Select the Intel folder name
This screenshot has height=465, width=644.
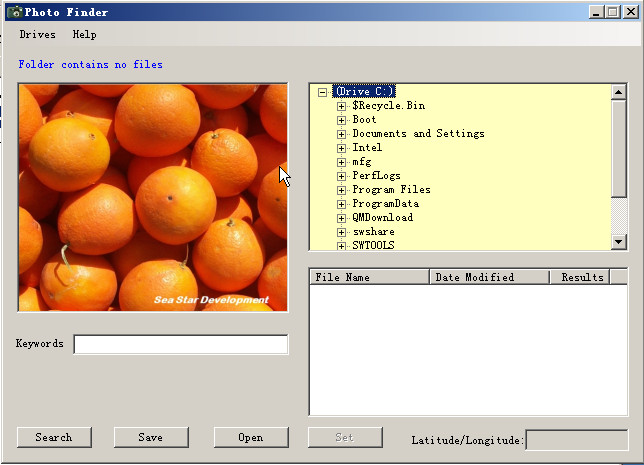(x=367, y=147)
